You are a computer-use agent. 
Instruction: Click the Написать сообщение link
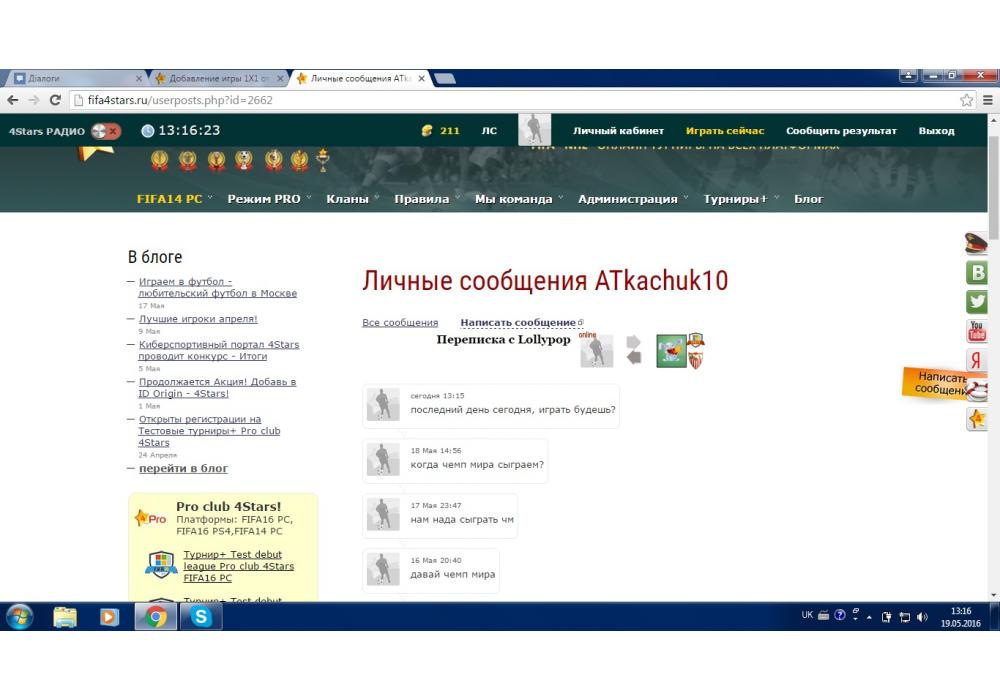tap(518, 323)
